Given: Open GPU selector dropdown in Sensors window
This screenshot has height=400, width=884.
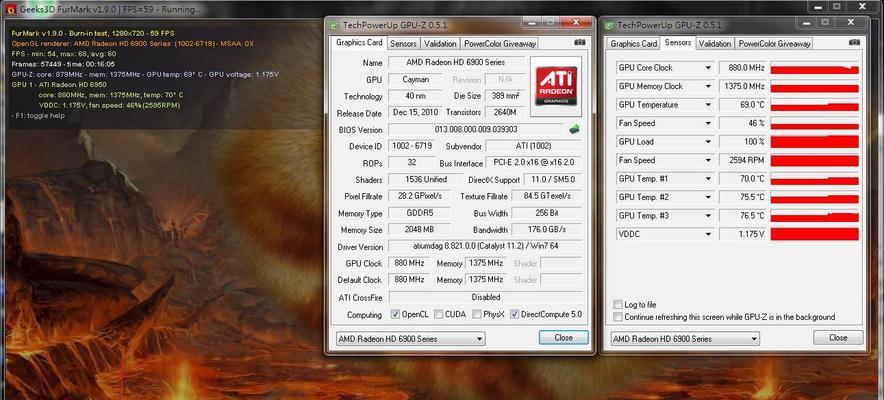Looking at the screenshot, I should pos(685,339).
